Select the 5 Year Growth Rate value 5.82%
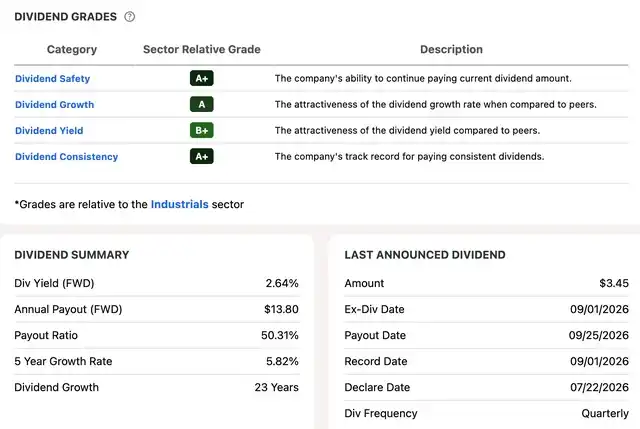Viewport: 640px width, 429px height. tap(282, 361)
